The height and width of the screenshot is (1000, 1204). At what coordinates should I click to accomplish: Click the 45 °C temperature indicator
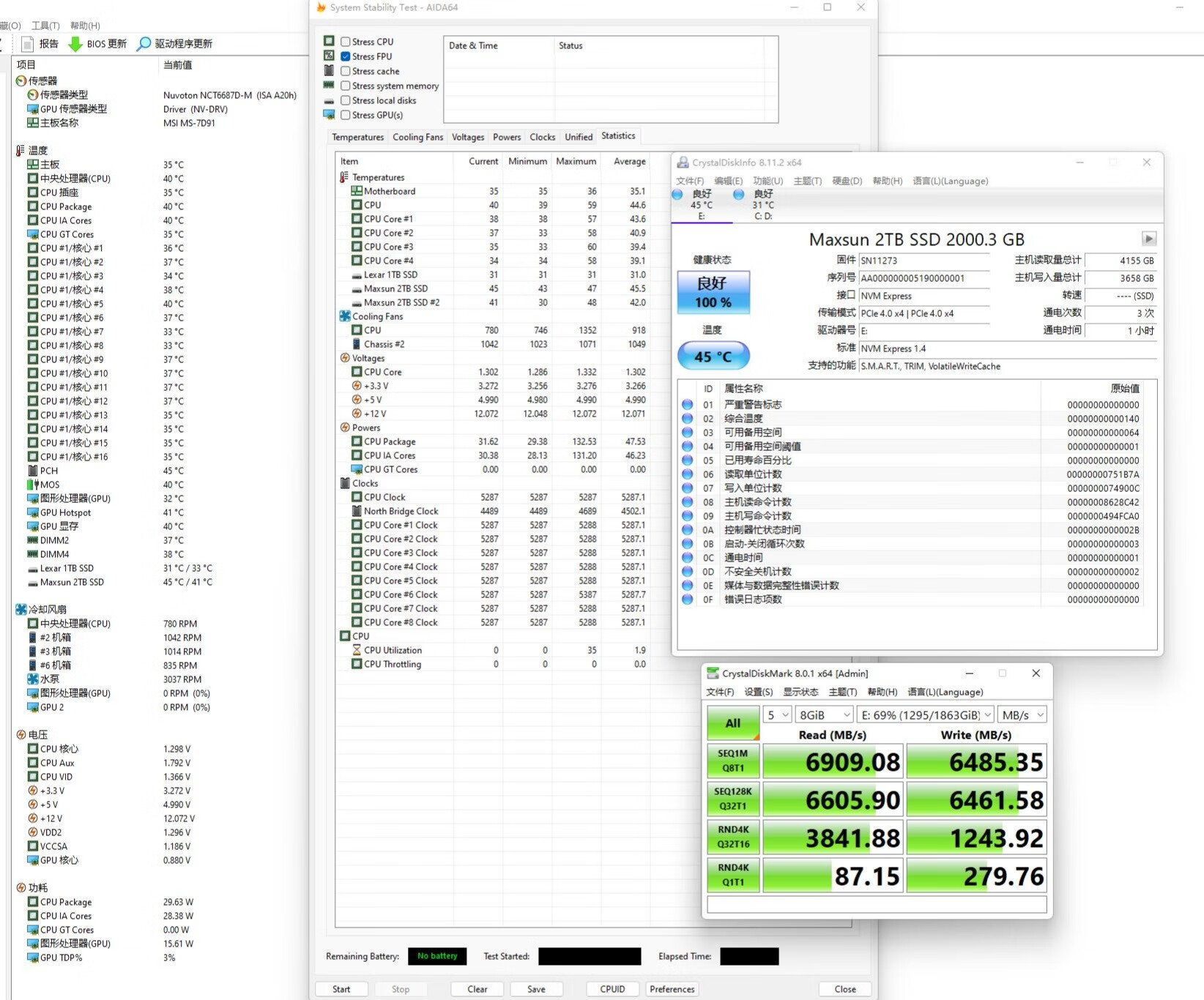713,356
